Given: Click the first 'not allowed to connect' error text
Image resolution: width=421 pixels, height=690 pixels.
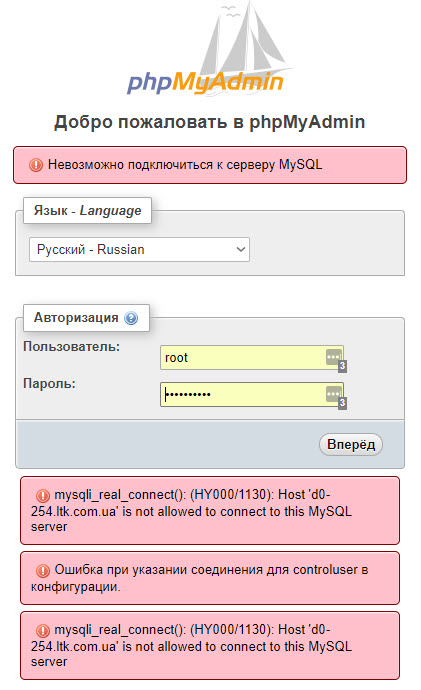Looking at the screenshot, I should pos(191,510).
